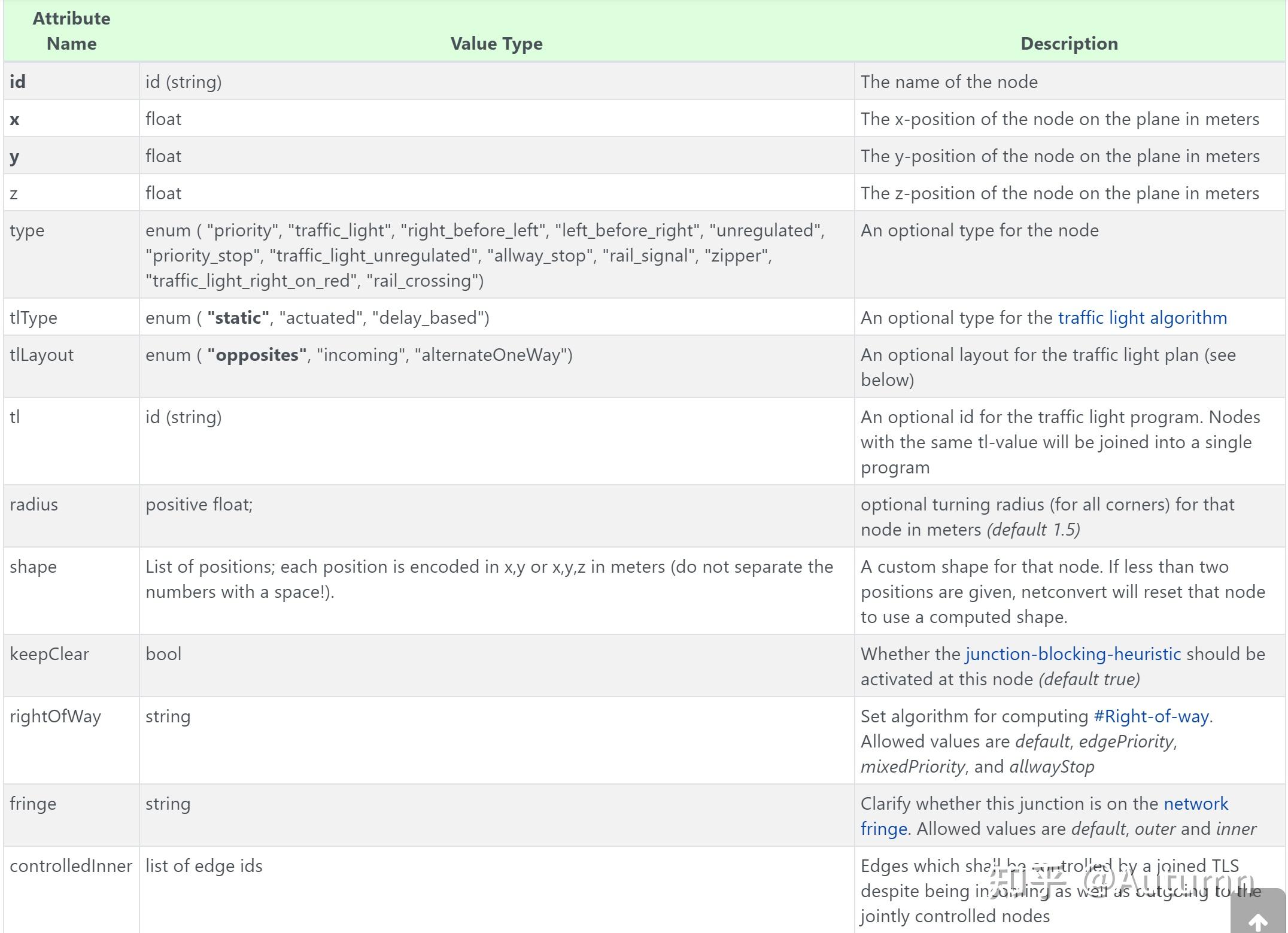Click the keepClear attribute name cell
This screenshot has width=1288, height=933.
(49, 654)
